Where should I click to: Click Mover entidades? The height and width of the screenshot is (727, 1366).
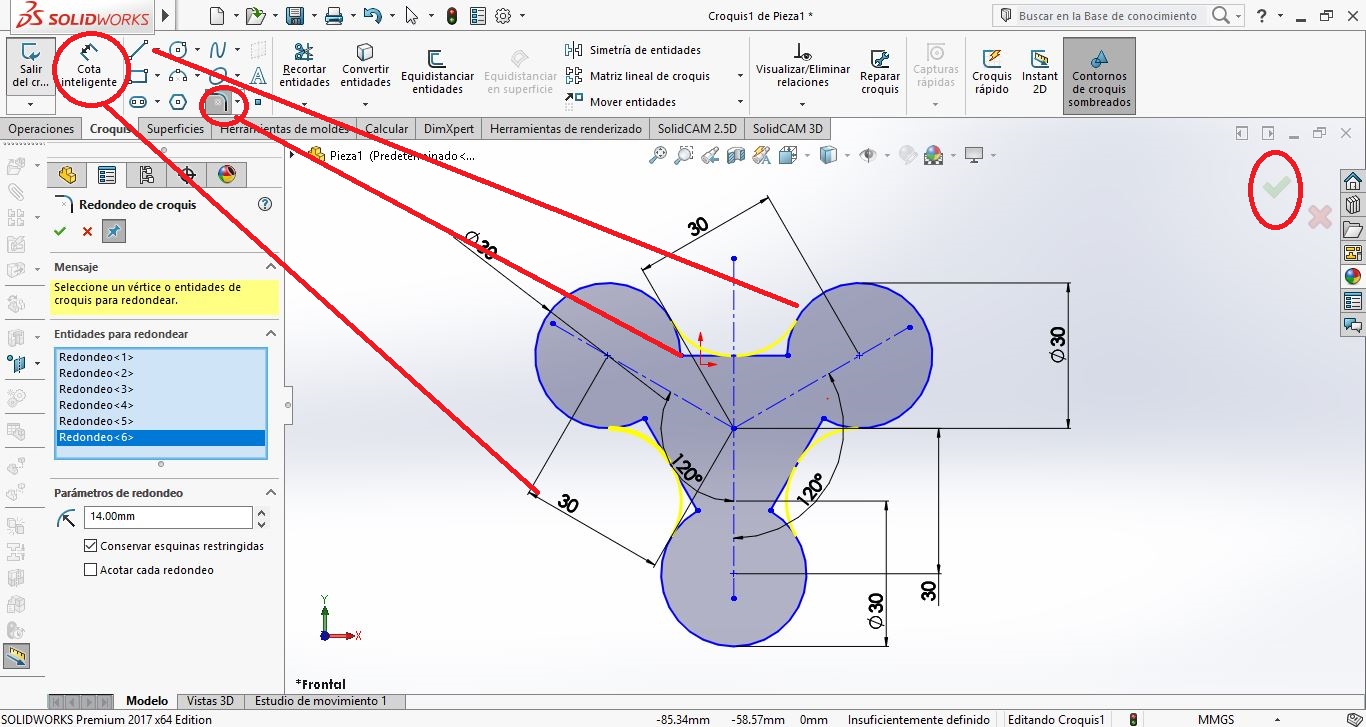tap(620, 102)
